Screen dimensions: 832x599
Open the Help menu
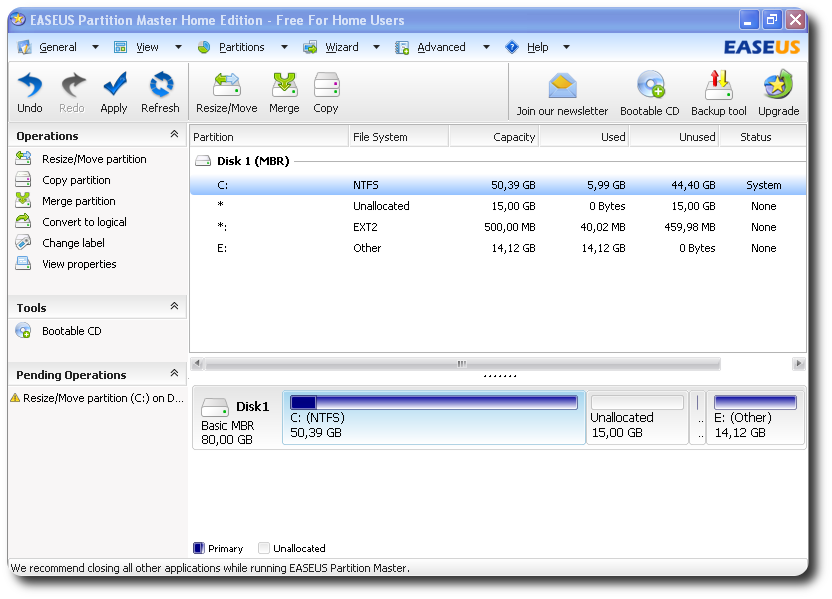[x=538, y=47]
